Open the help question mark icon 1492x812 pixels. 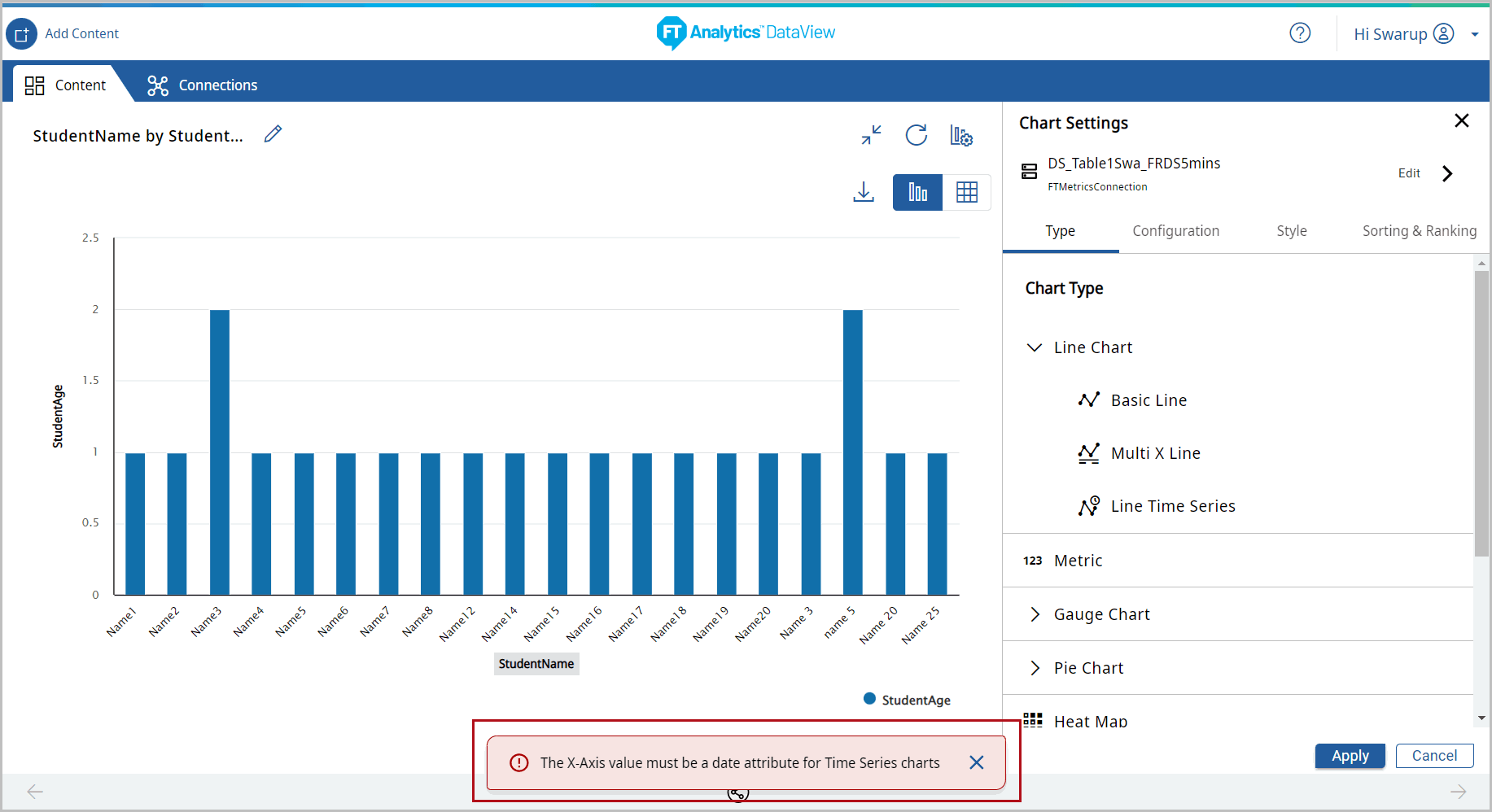[x=1300, y=33]
